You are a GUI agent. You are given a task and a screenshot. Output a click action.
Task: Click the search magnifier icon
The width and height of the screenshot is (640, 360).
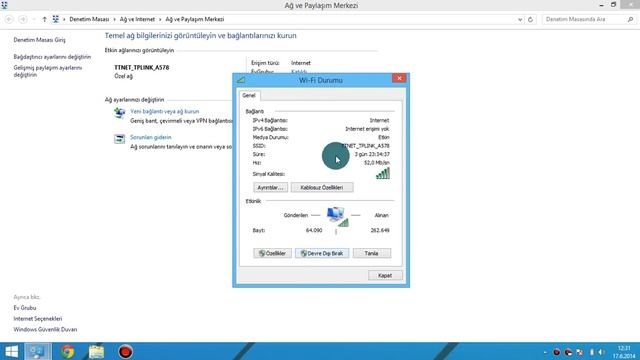click(x=630, y=19)
